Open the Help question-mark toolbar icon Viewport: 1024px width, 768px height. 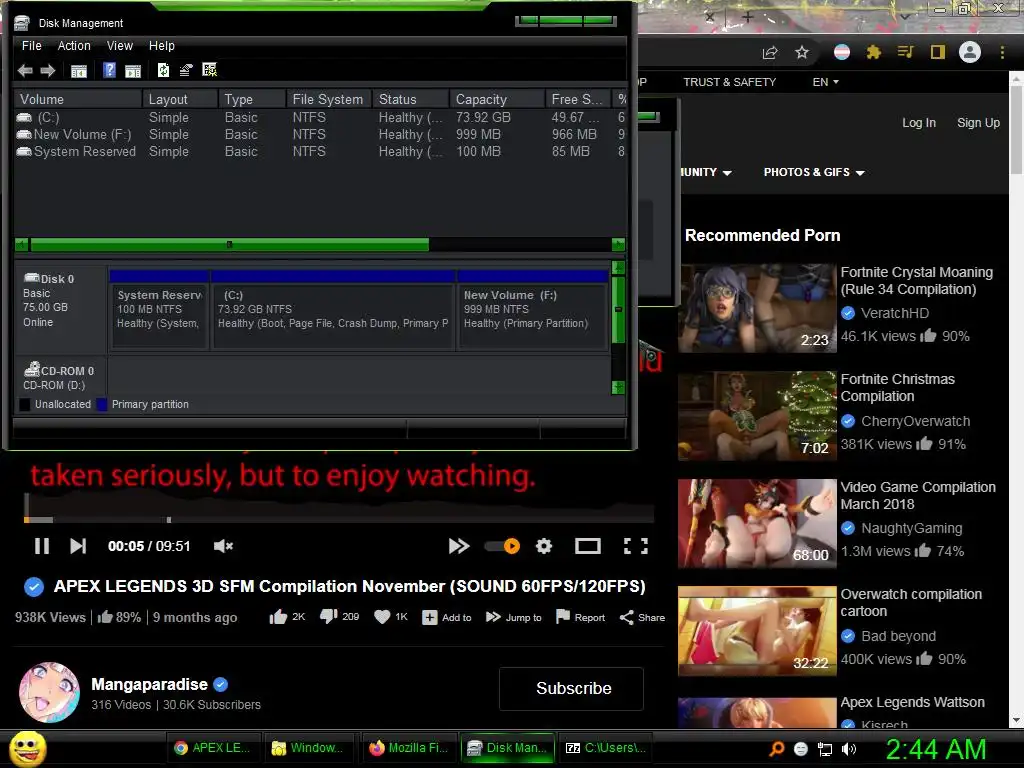pos(109,70)
